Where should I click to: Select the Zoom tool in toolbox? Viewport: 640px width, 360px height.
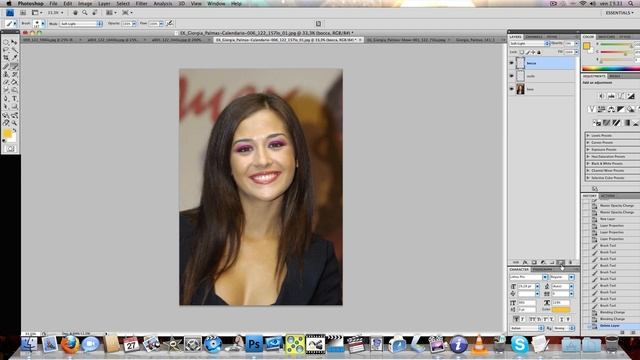tap(14, 122)
